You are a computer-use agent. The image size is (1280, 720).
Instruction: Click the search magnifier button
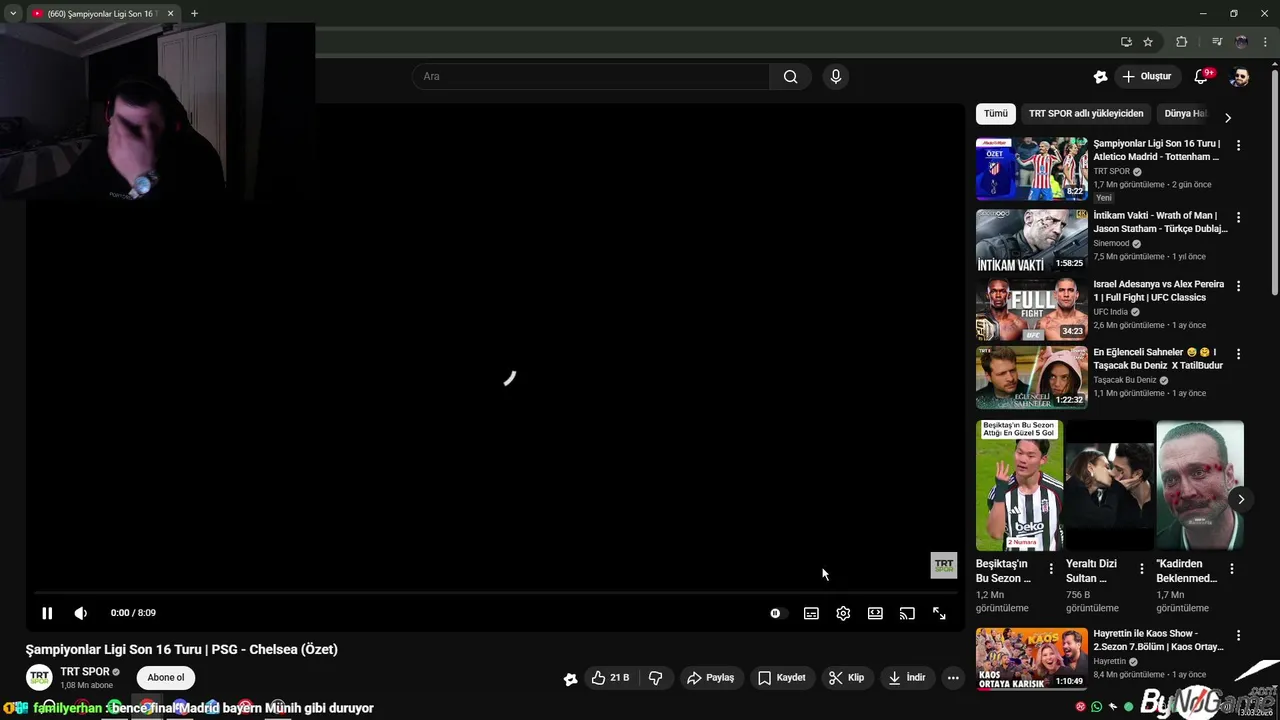(790, 76)
